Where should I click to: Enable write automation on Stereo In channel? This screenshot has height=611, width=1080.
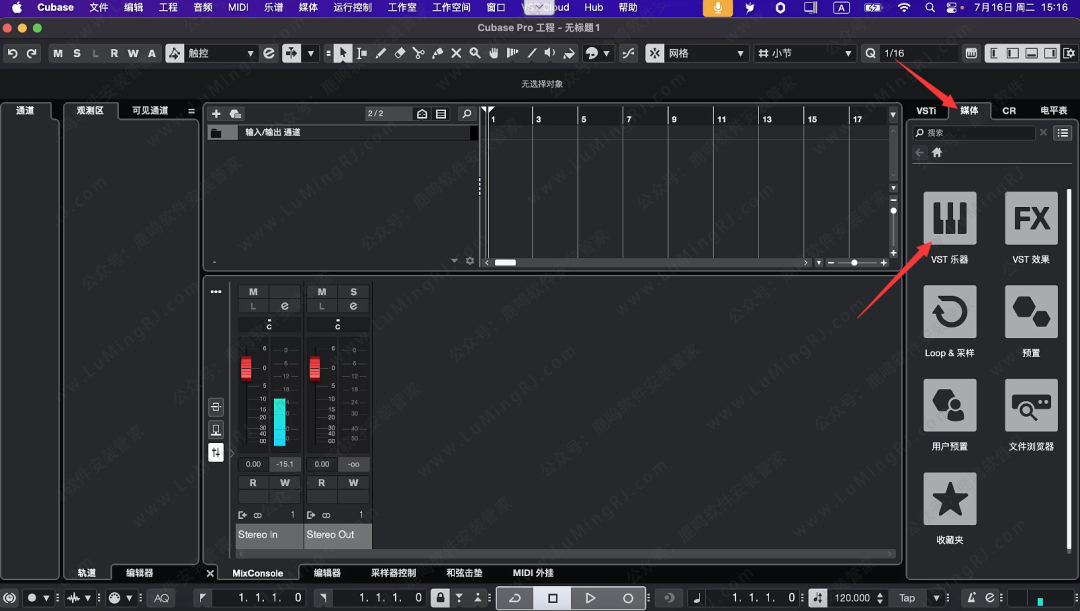pyautogui.click(x=285, y=483)
